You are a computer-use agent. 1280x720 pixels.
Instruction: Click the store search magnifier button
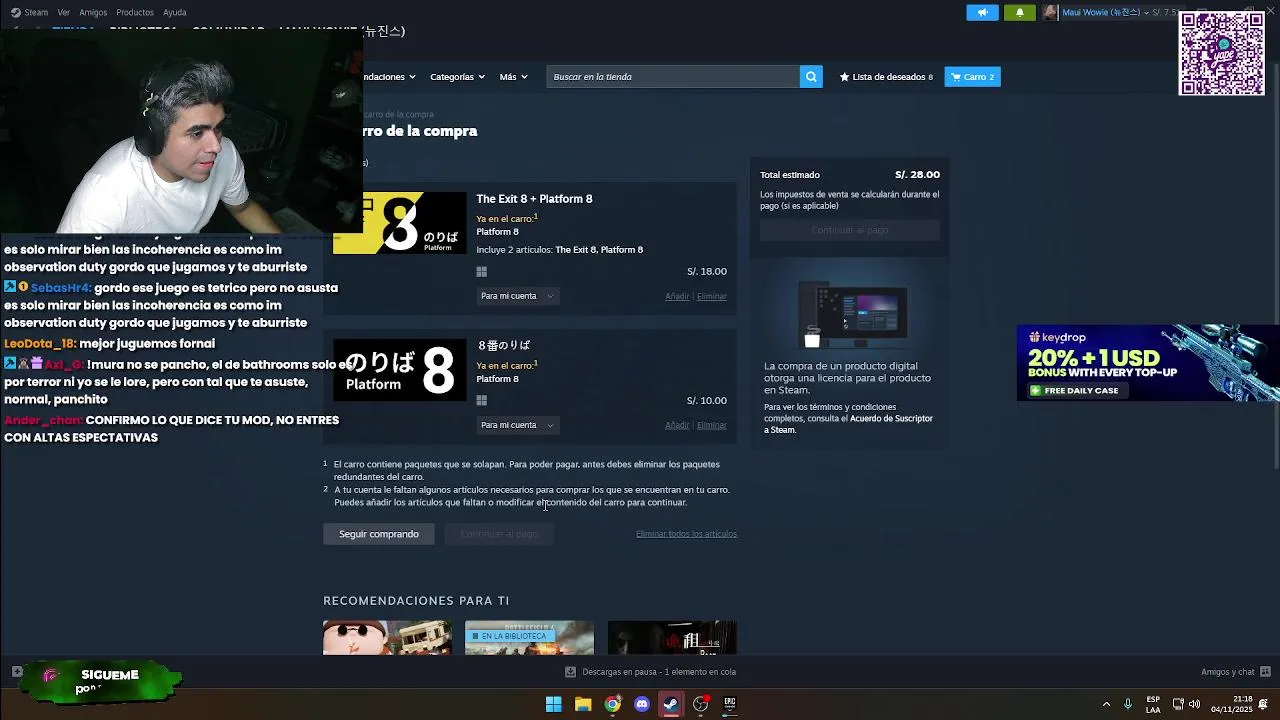[x=811, y=77]
